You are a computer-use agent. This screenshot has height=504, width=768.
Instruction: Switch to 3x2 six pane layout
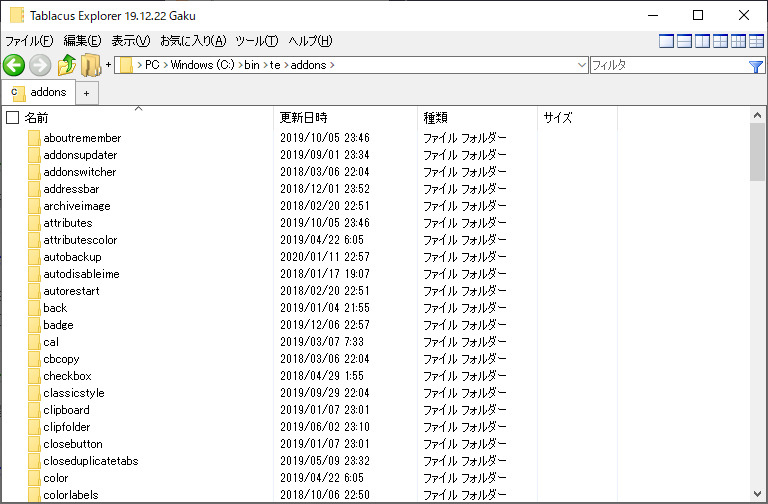coord(738,41)
